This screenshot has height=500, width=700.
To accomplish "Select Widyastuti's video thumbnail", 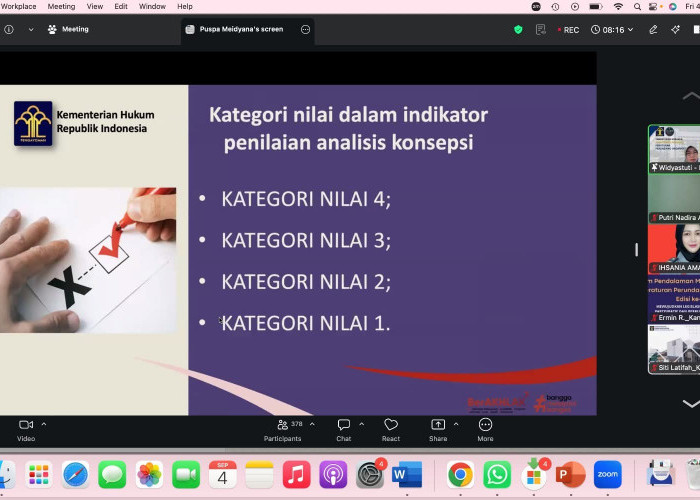I will [674, 149].
